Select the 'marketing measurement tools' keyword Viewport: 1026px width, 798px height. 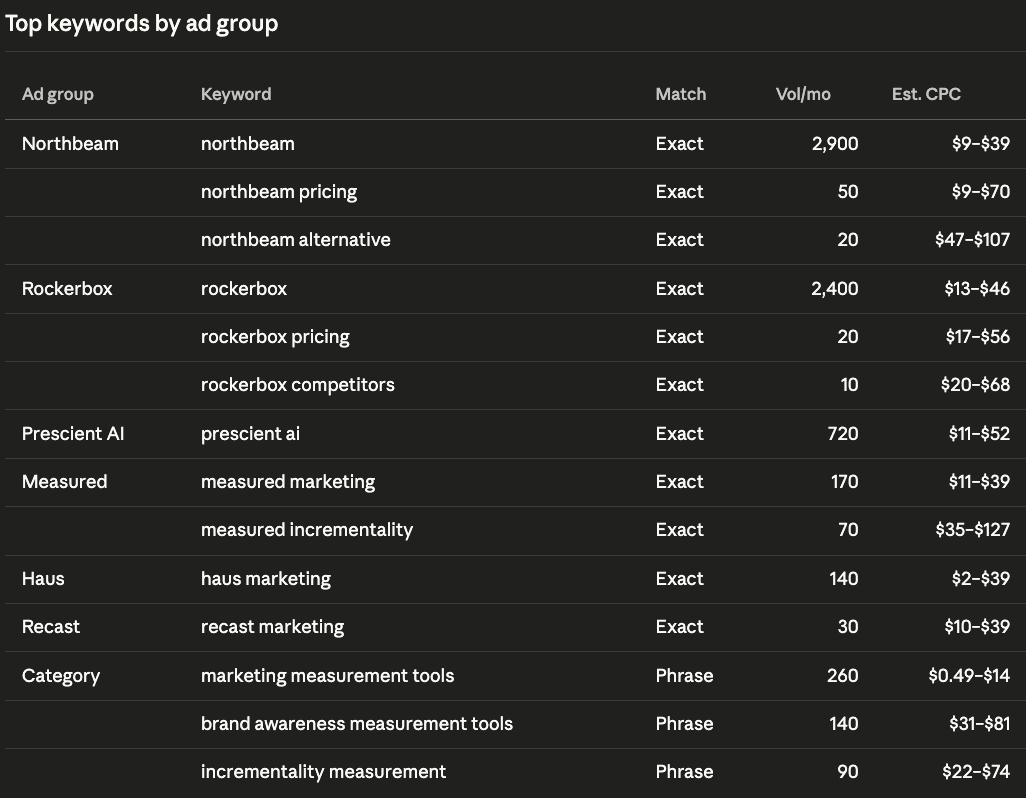pos(327,676)
